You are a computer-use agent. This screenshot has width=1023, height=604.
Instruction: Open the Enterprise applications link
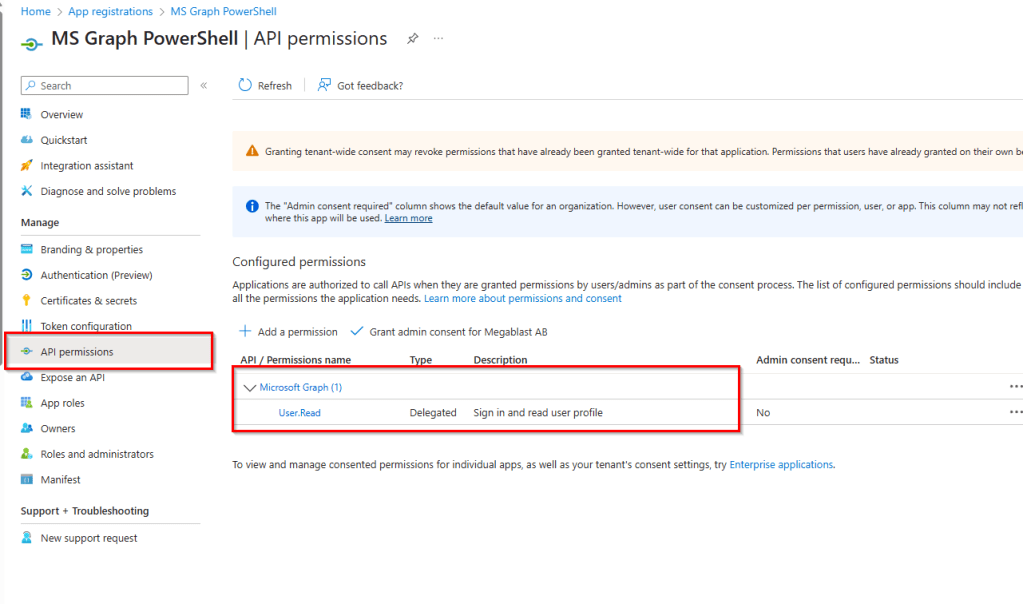pyautogui.click(x=780, y=465)
